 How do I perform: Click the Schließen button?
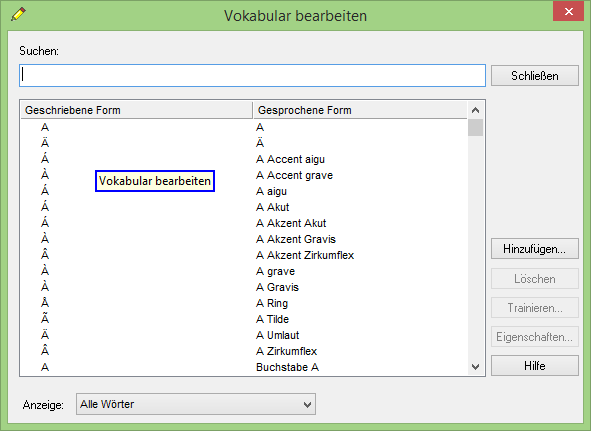[x=534, y=76]
